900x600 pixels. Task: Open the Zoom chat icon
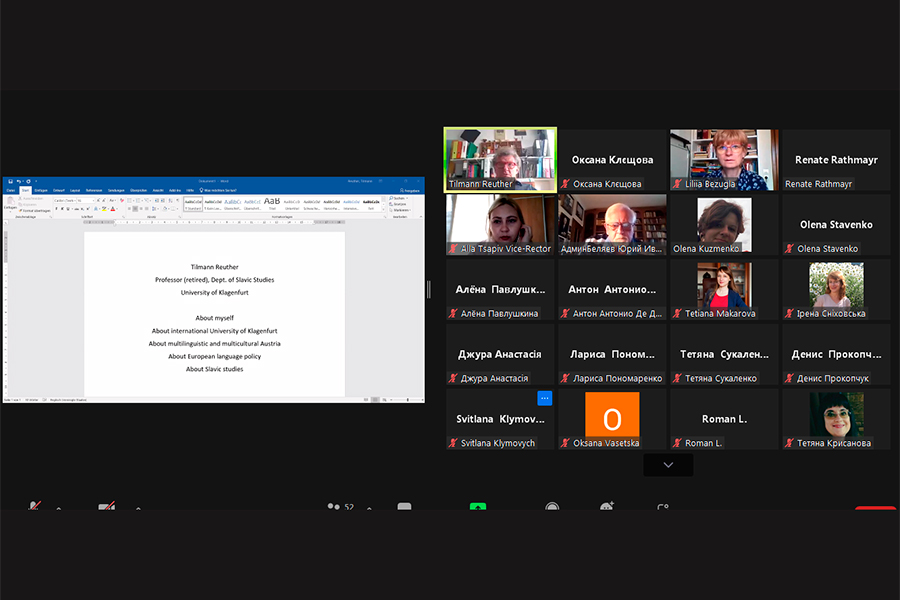pos(404,506)
